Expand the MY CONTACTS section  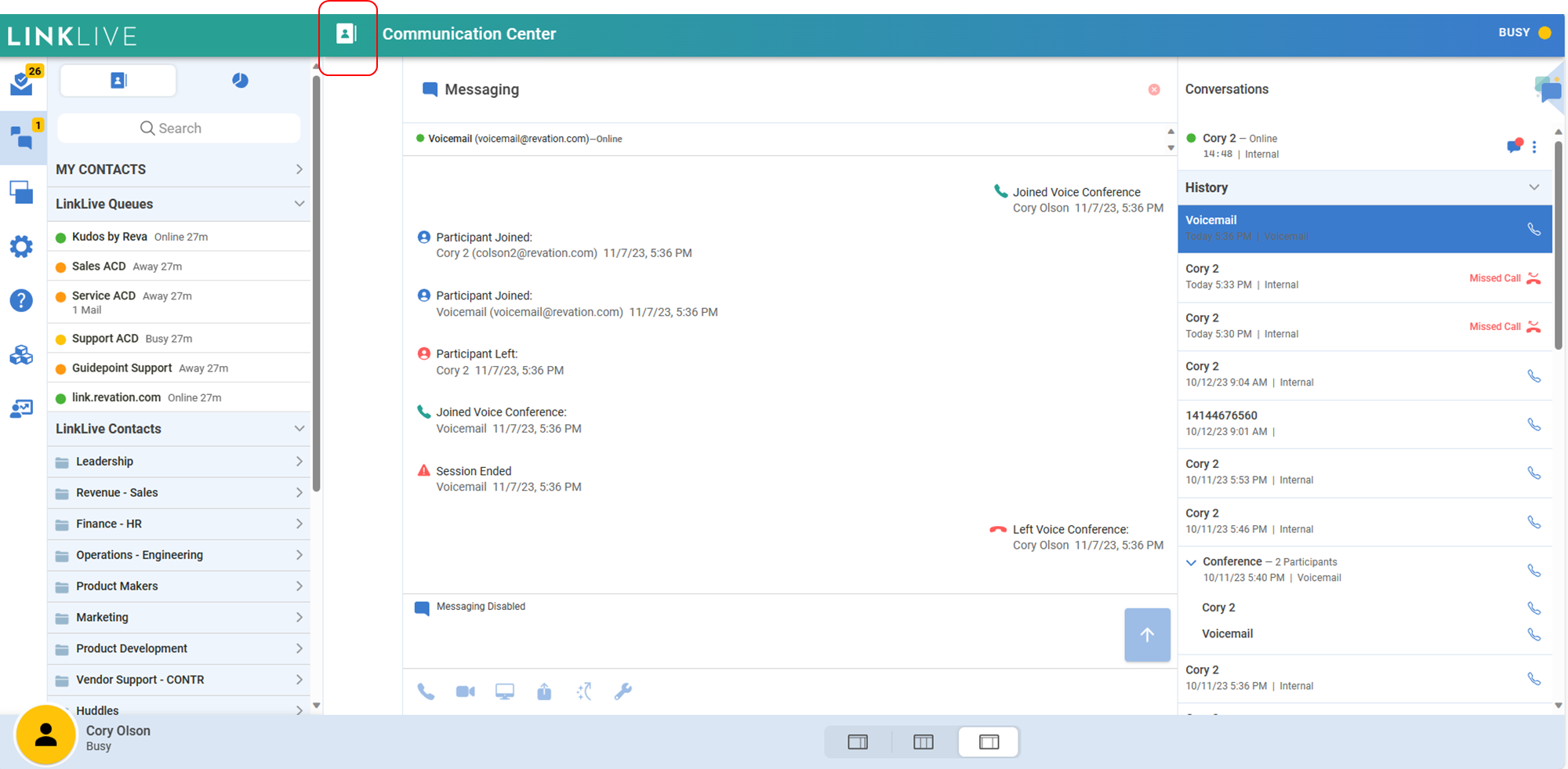point(299,169)
